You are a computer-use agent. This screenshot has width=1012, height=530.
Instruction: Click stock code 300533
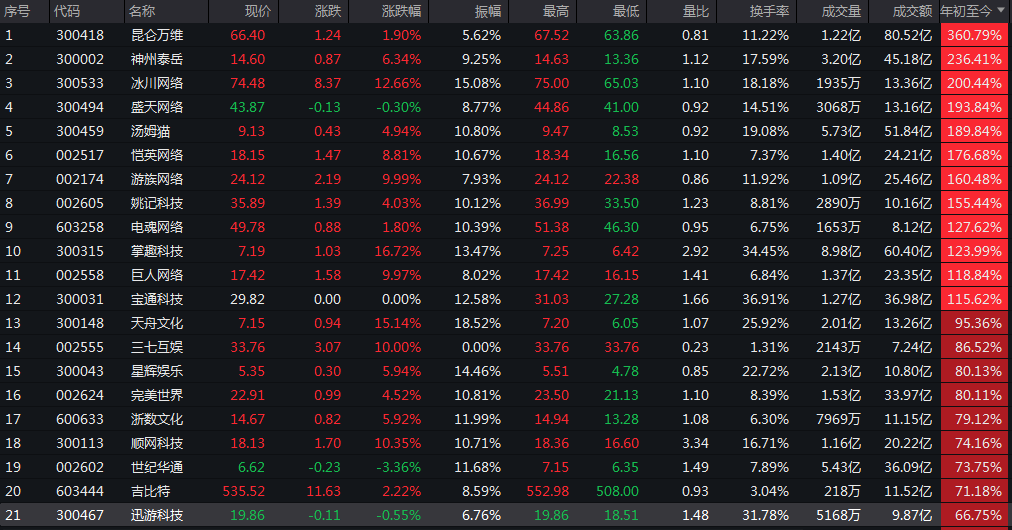click(80, 83)
